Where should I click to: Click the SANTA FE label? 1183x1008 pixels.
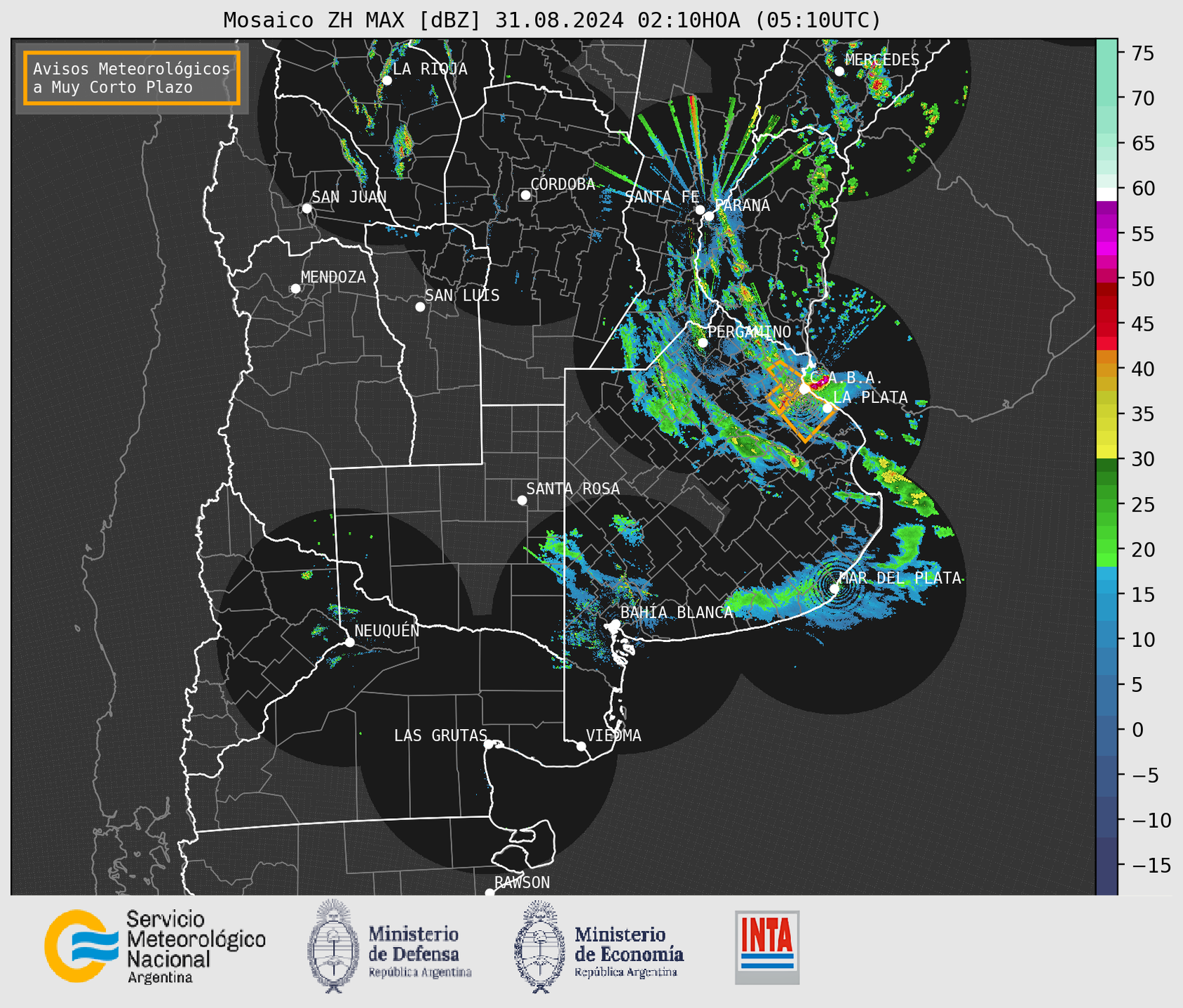pyautogui.click(x=662, y=197)
